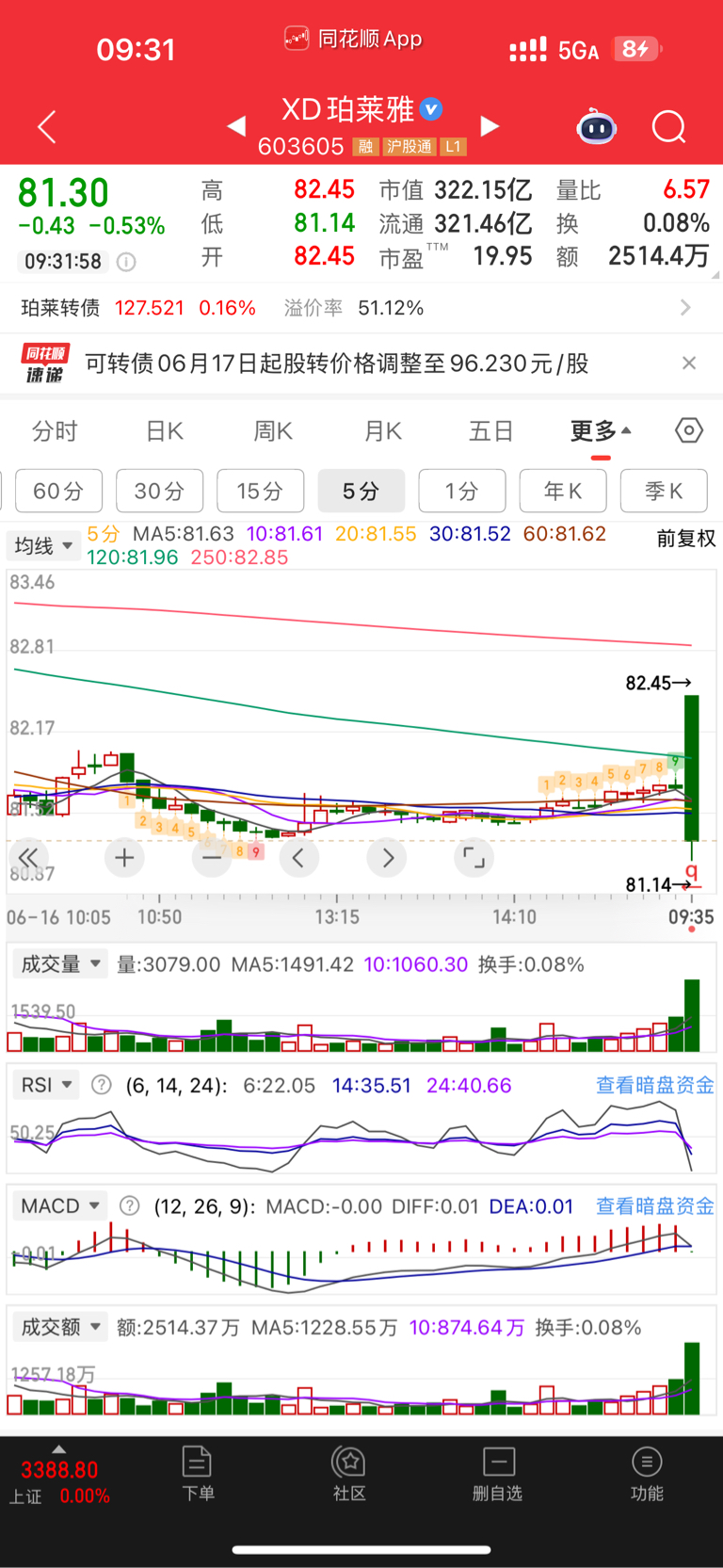723x1568 pixels.
Task: Expand quote details via corner triangle
Action: tap(715, 275)
